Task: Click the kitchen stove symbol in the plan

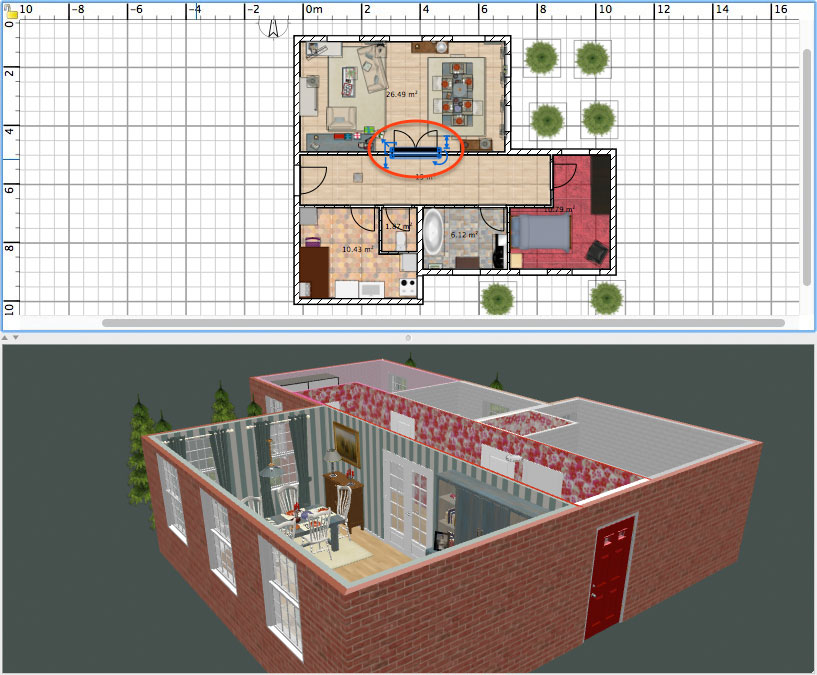Action: pyautogui.click(x=407, y=285)
